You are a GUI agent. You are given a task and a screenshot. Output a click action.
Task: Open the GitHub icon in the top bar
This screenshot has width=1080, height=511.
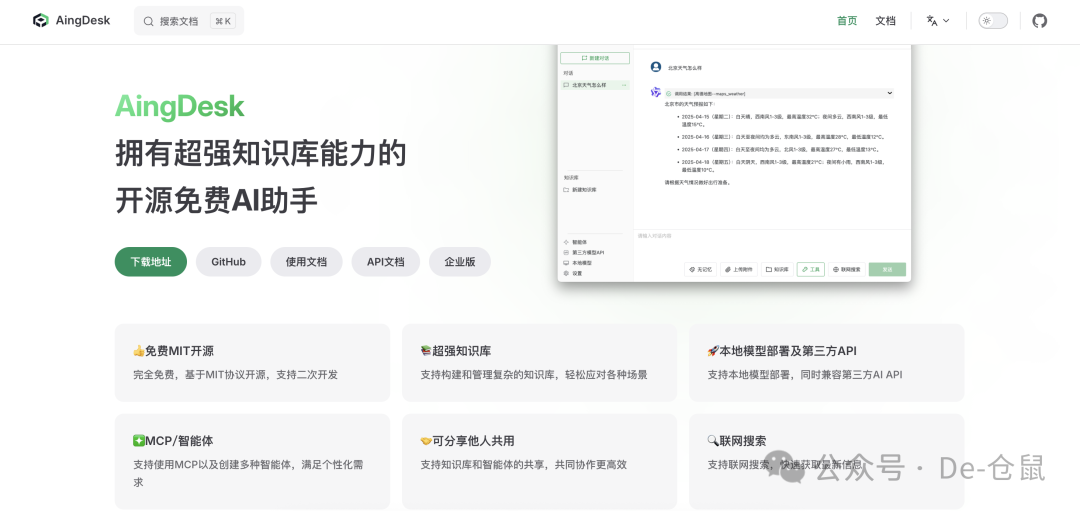[1039, 21]
